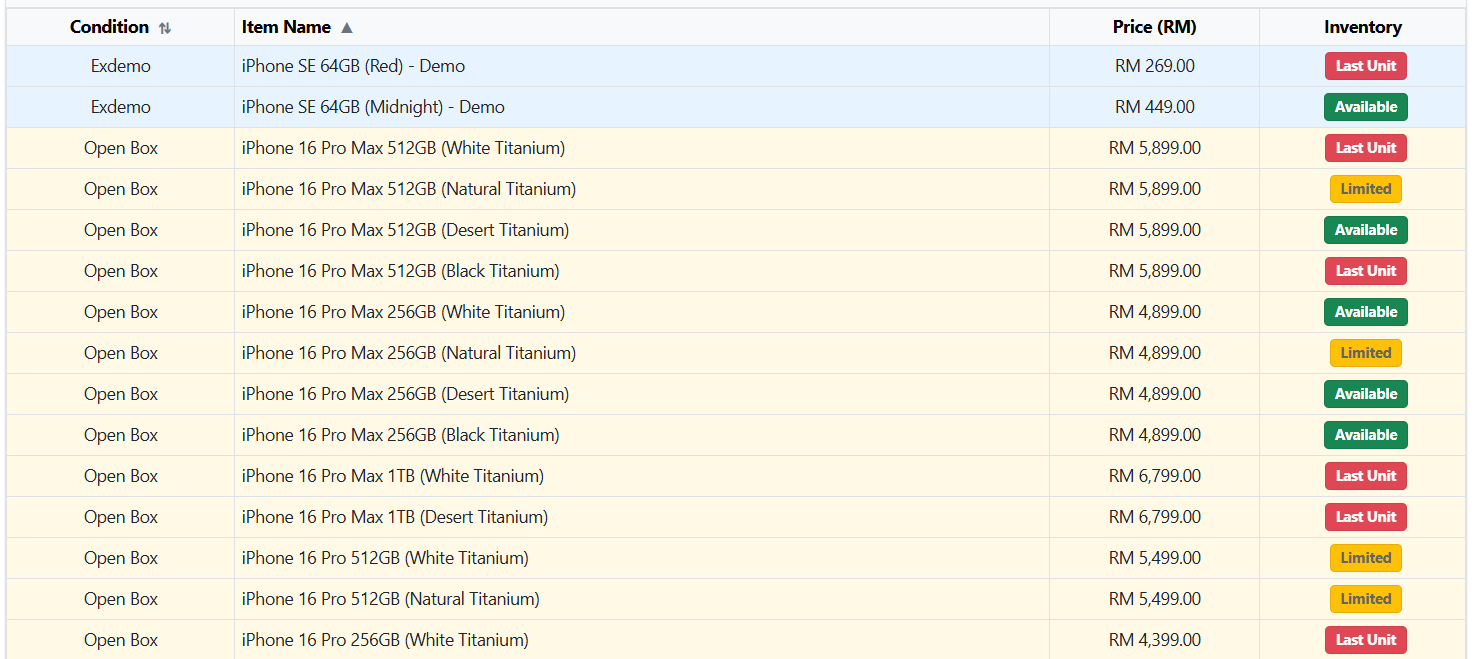Click Available badge for Pro Max 512GB Desert Titanium
The height and width of the screenshot is (659, 1480).
click(1366, 230)
